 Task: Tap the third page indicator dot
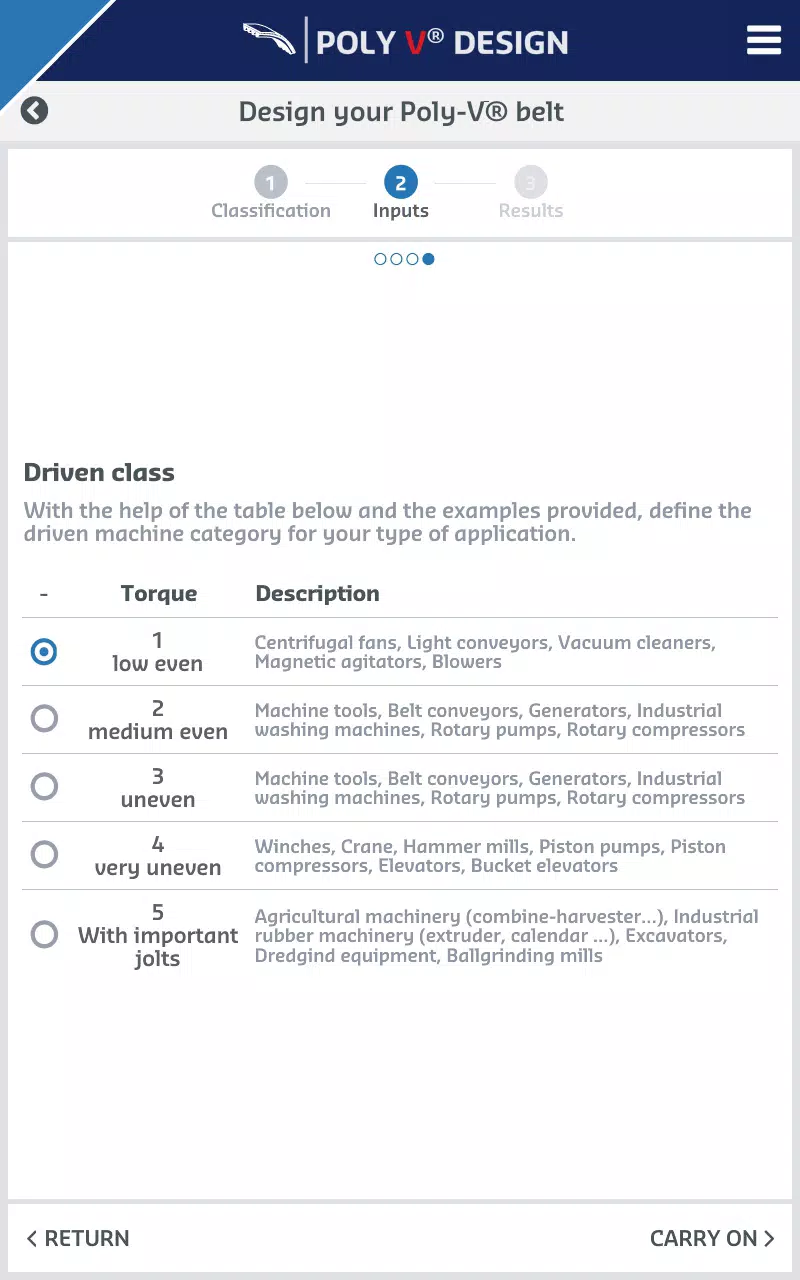click(x=412, y=259)
